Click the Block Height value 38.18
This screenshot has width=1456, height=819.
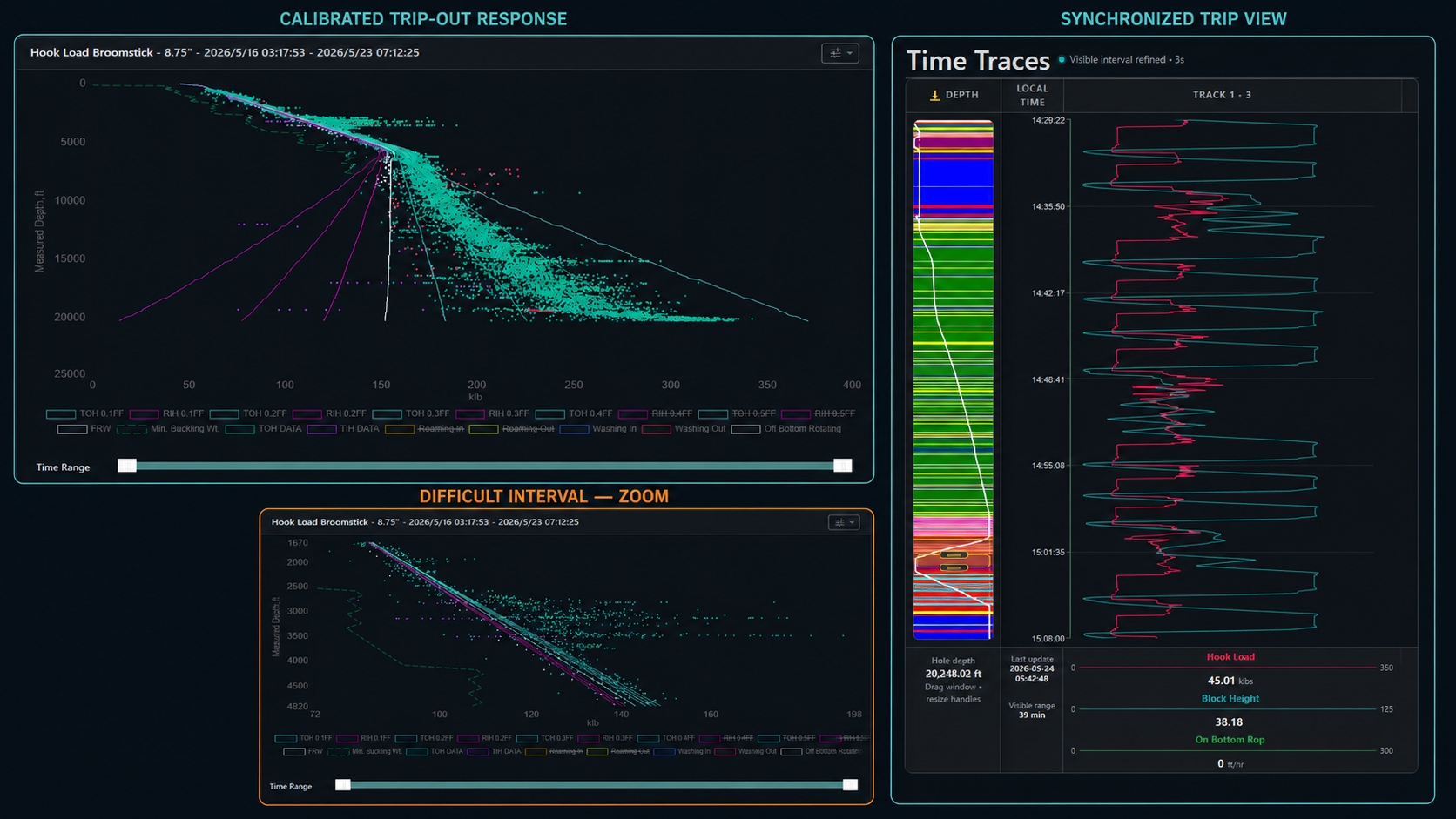tap(1229, 722)
